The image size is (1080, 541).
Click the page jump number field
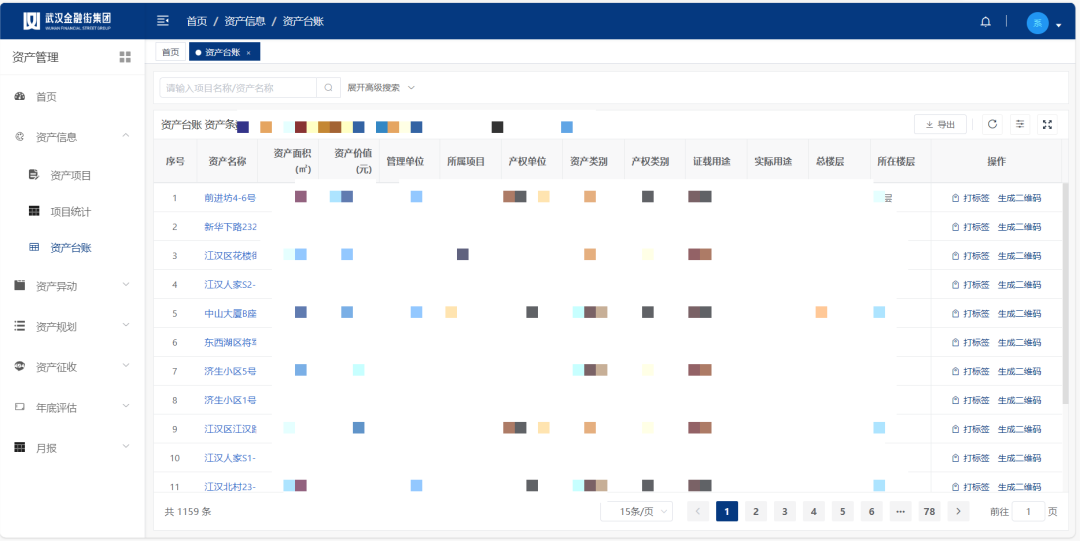(1028, 511)
